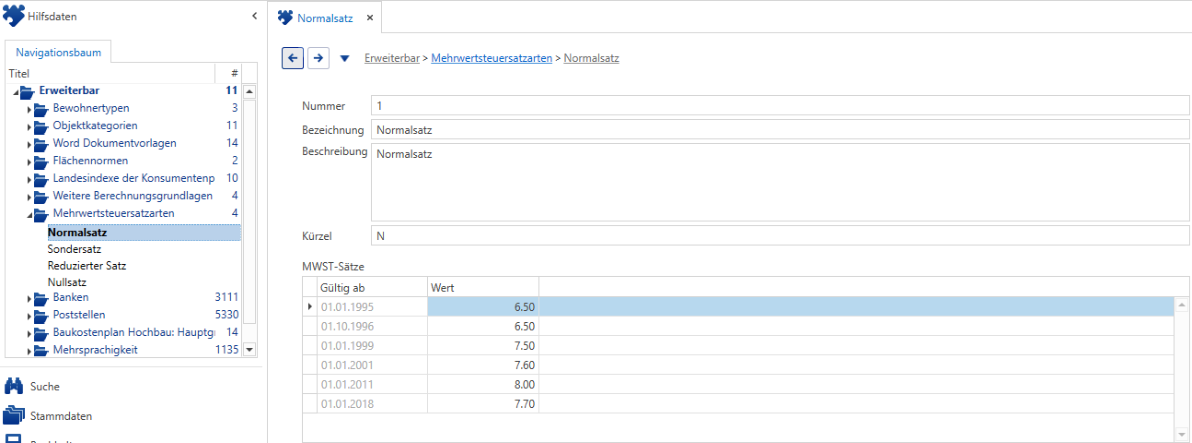Open the Suche section

[45, 387]
